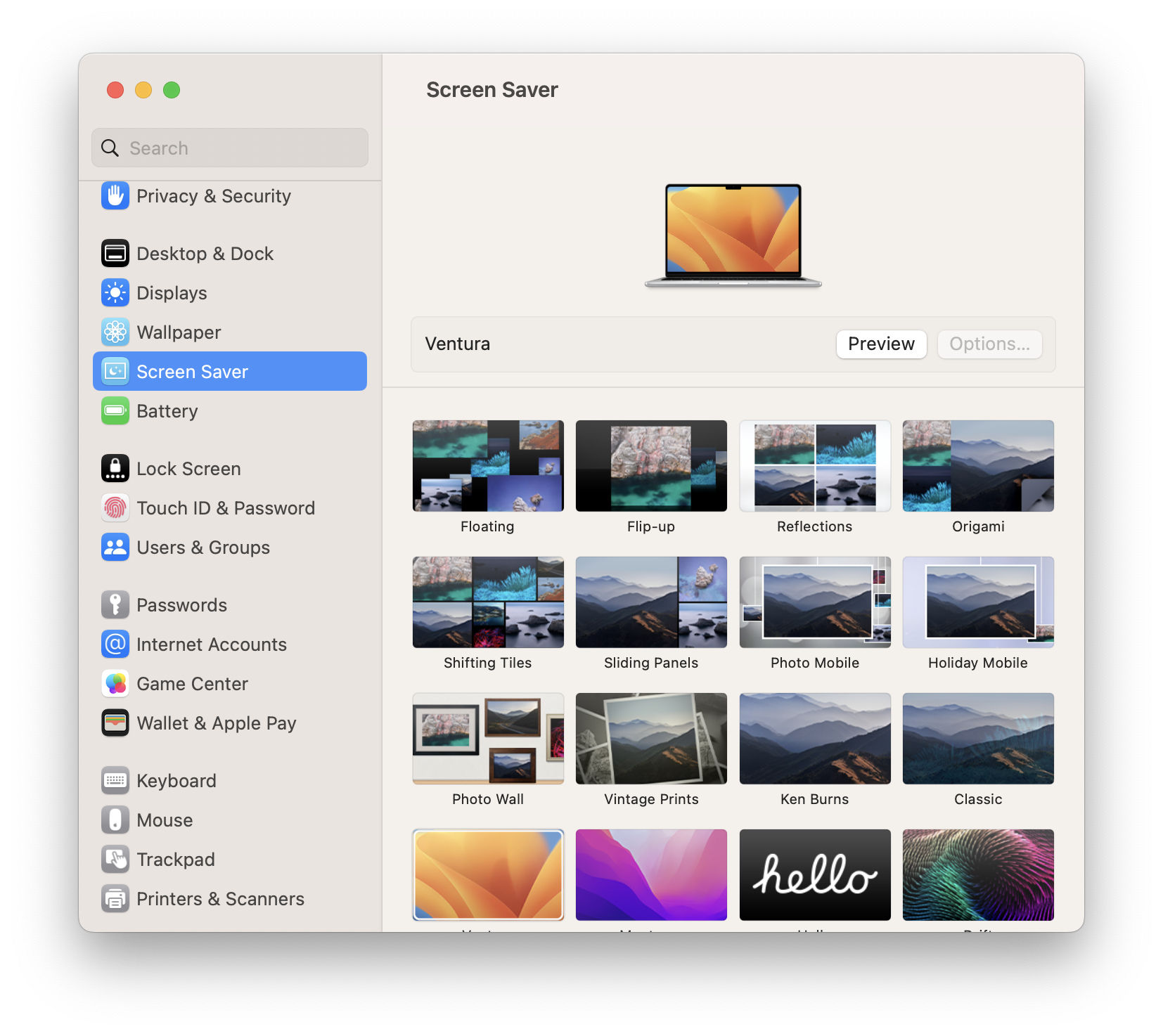1163x1036 pixels.
Task: Pick the Shifting Tiles screen saver
Action: click(488, 602)
